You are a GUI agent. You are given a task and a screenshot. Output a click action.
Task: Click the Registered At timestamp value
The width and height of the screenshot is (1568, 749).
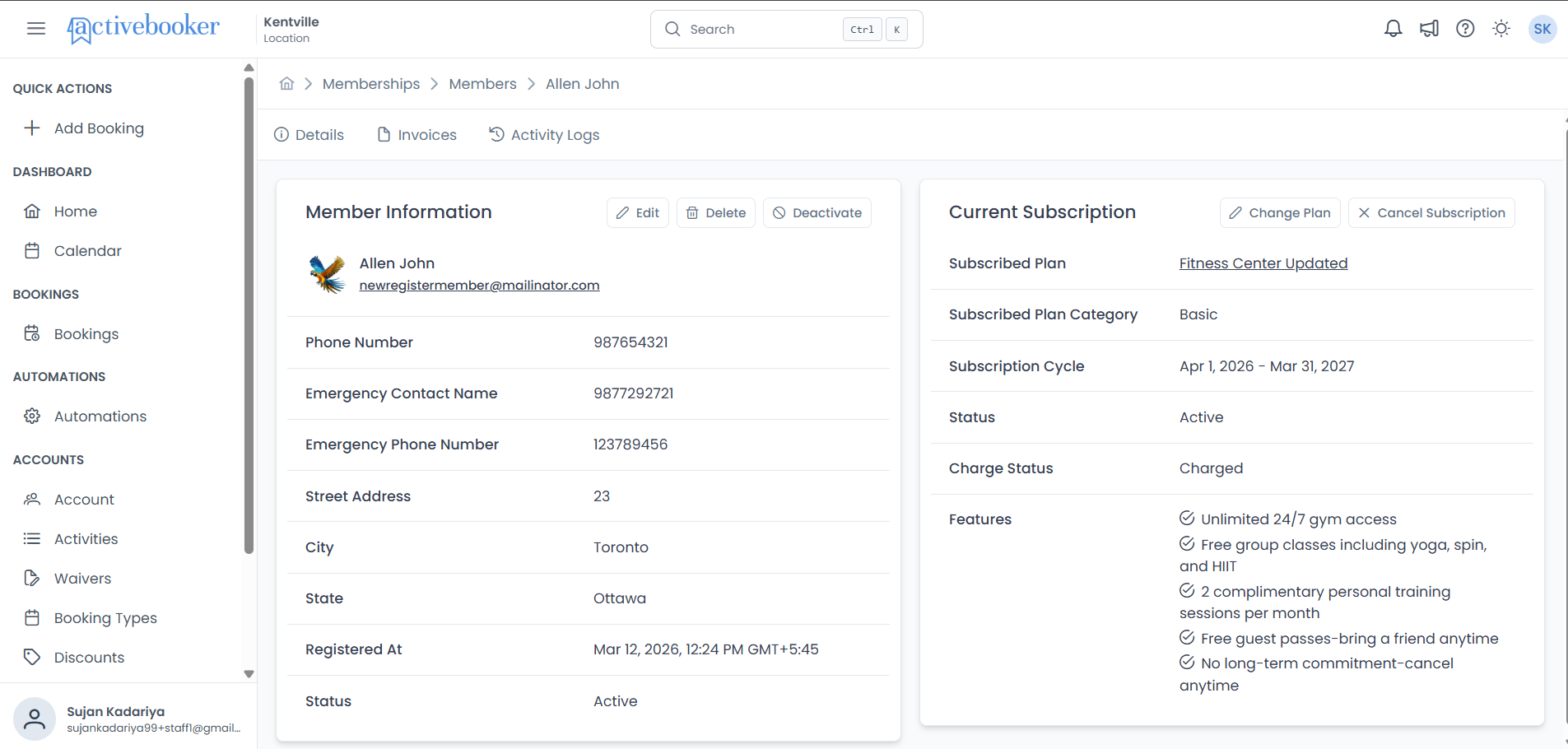(x=706, y=649)
